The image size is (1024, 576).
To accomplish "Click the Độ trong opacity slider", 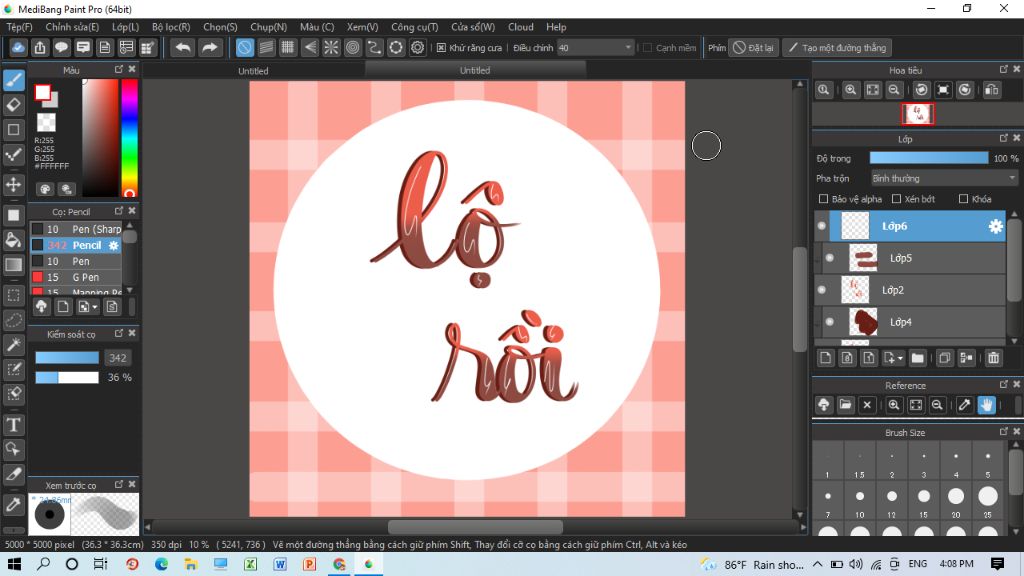I will [x=929, y=158].
